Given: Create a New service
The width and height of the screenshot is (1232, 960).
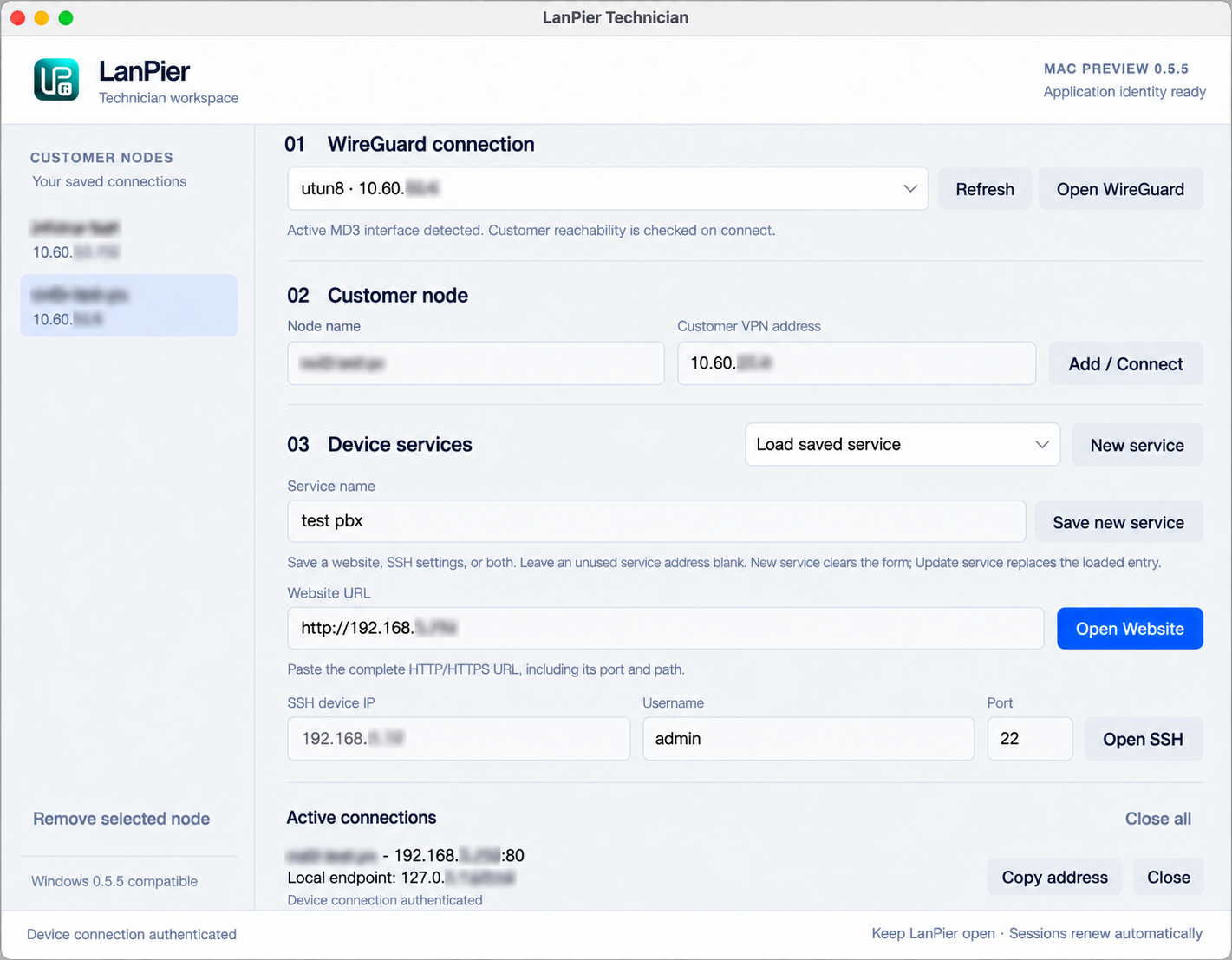Looking at the screenshot, I should click(x=1137, y=445).
